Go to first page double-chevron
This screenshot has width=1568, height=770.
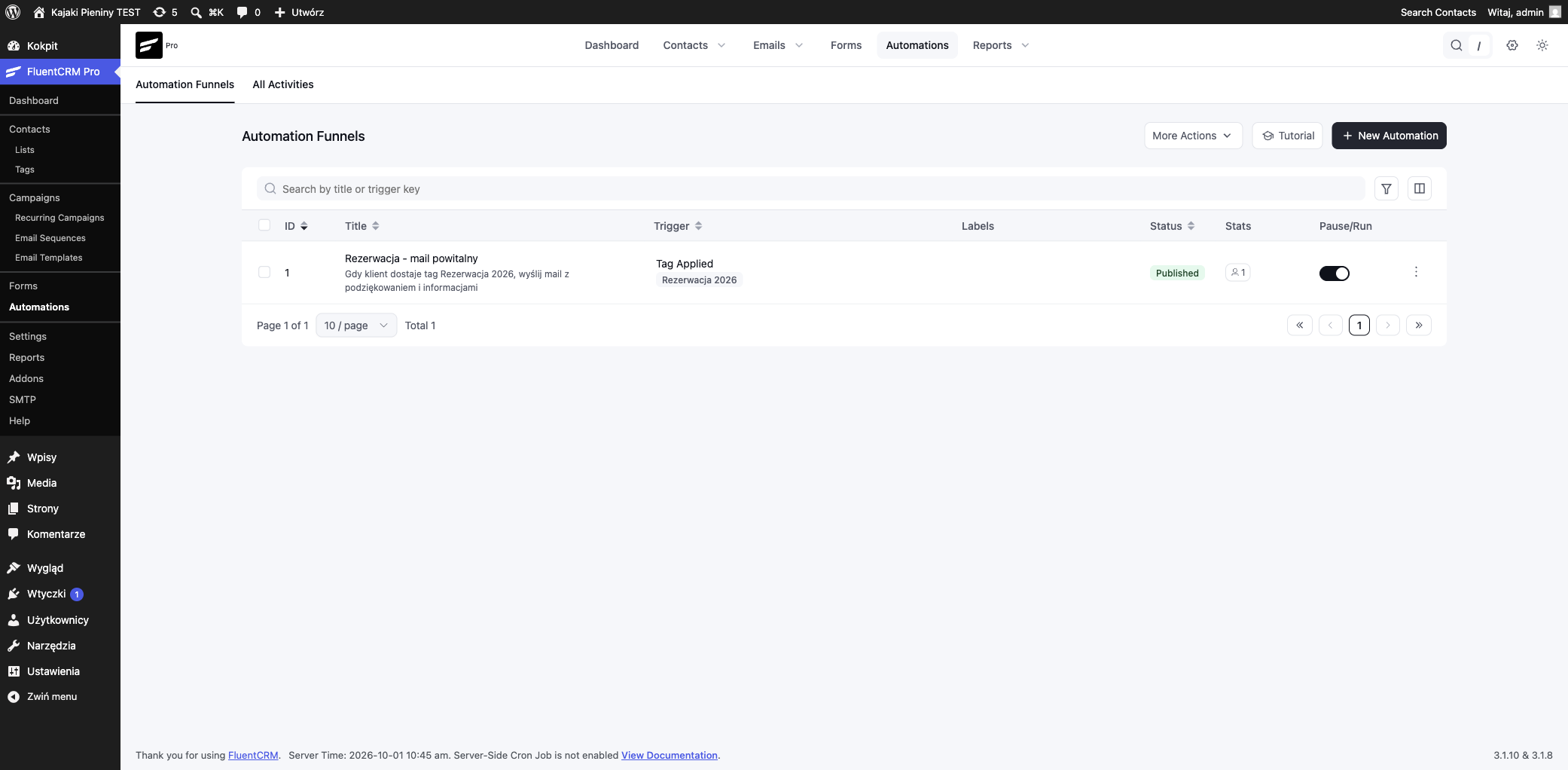point(1300,325)
